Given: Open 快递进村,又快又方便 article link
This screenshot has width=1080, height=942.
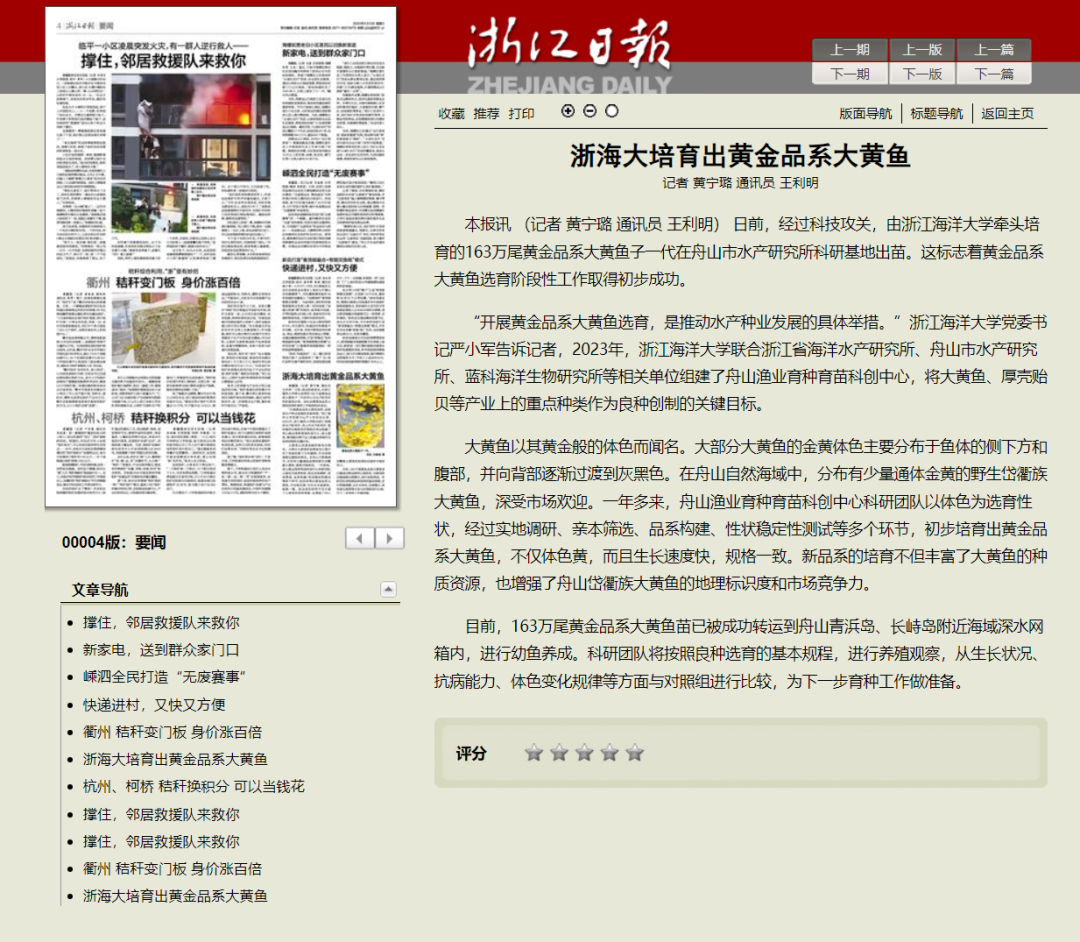Looking at the screenshot, I should pyautogui.click(x=154, y=704).
